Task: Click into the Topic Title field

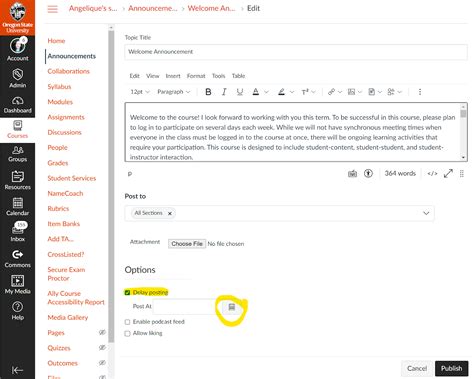Action: (296, 52)
